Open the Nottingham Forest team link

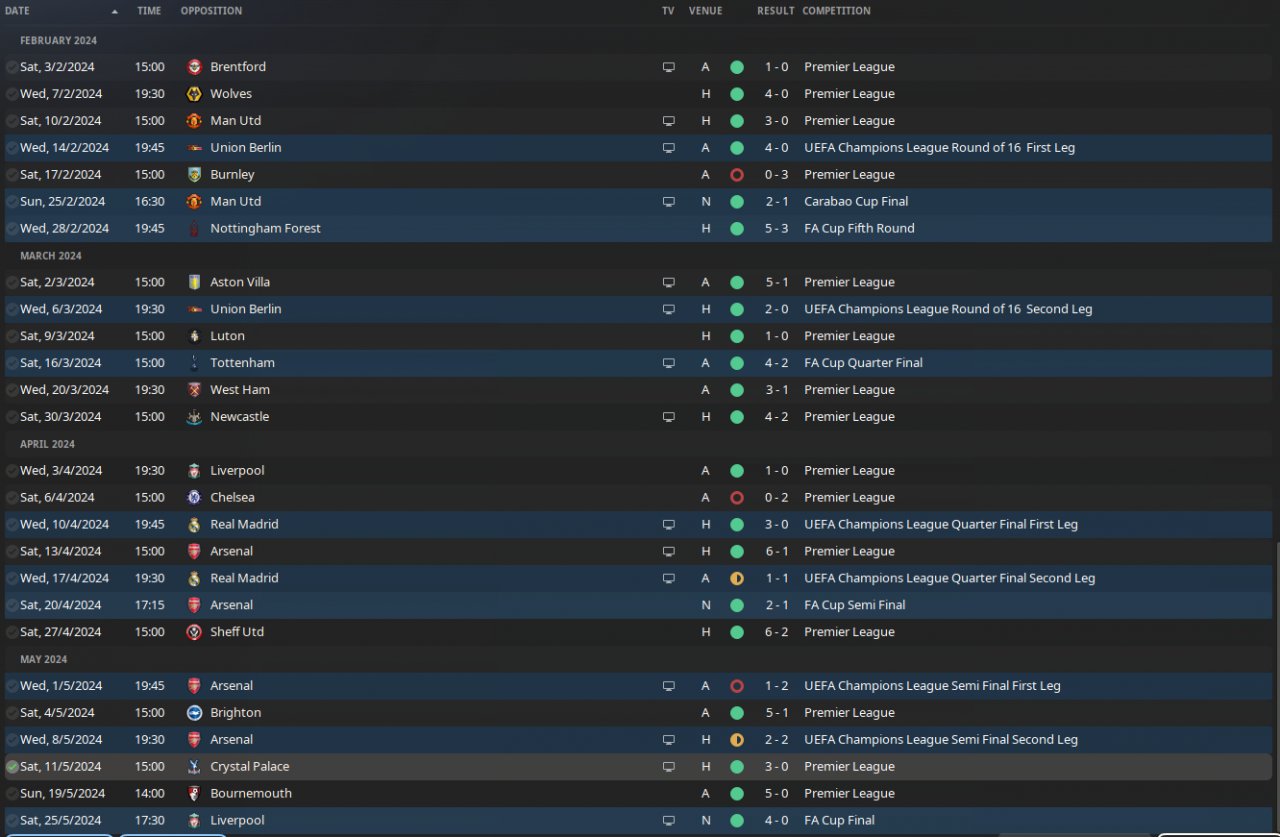265,229
